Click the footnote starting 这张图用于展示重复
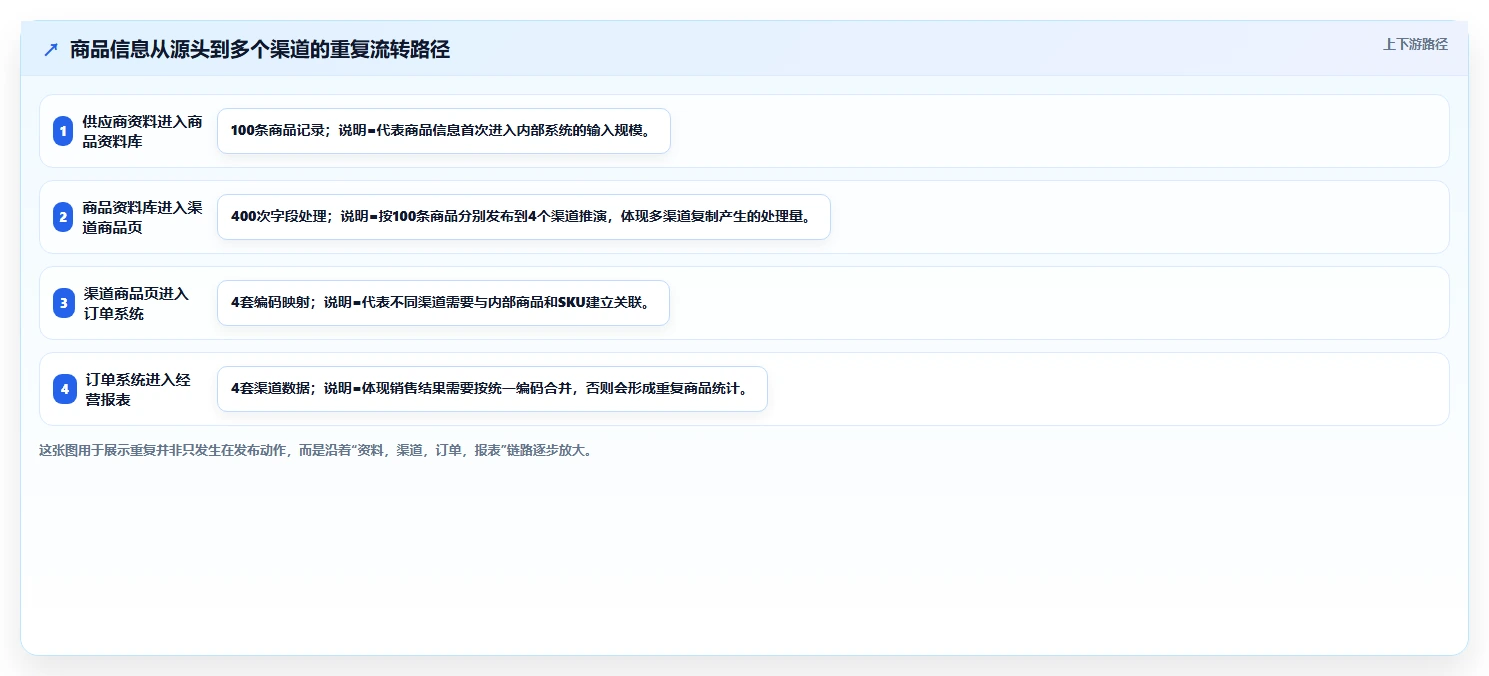The image size is (1489, 676). pos(317,450)
